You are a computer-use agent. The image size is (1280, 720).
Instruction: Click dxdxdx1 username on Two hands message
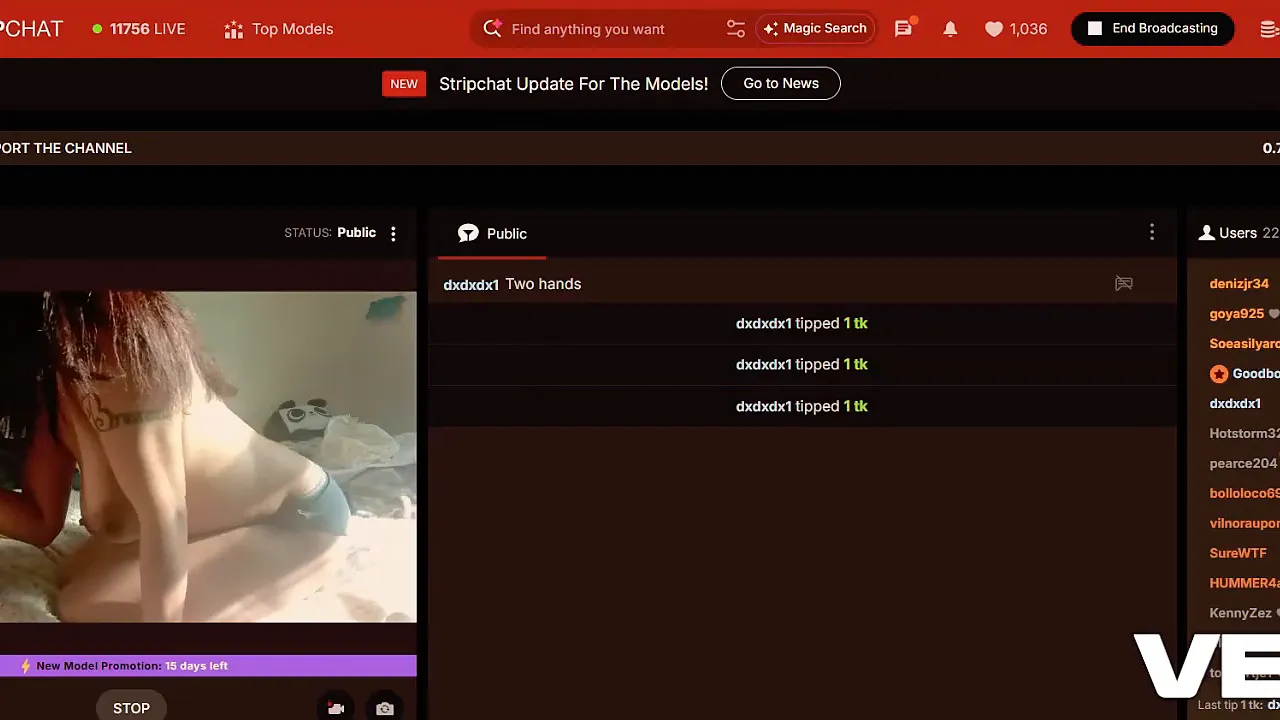pos(471,285)
